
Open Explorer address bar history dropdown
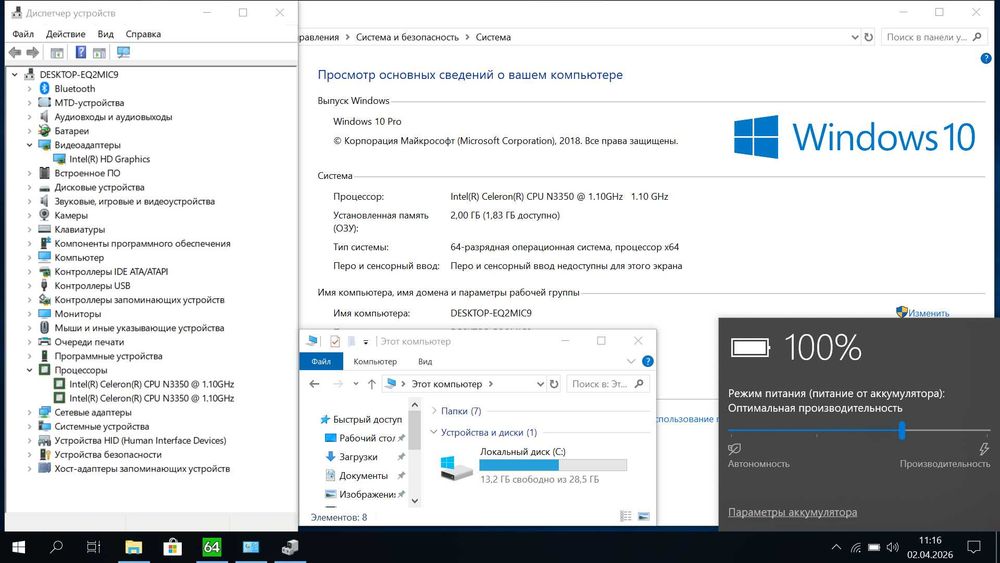pyautogui.click(x=540, y=384)
